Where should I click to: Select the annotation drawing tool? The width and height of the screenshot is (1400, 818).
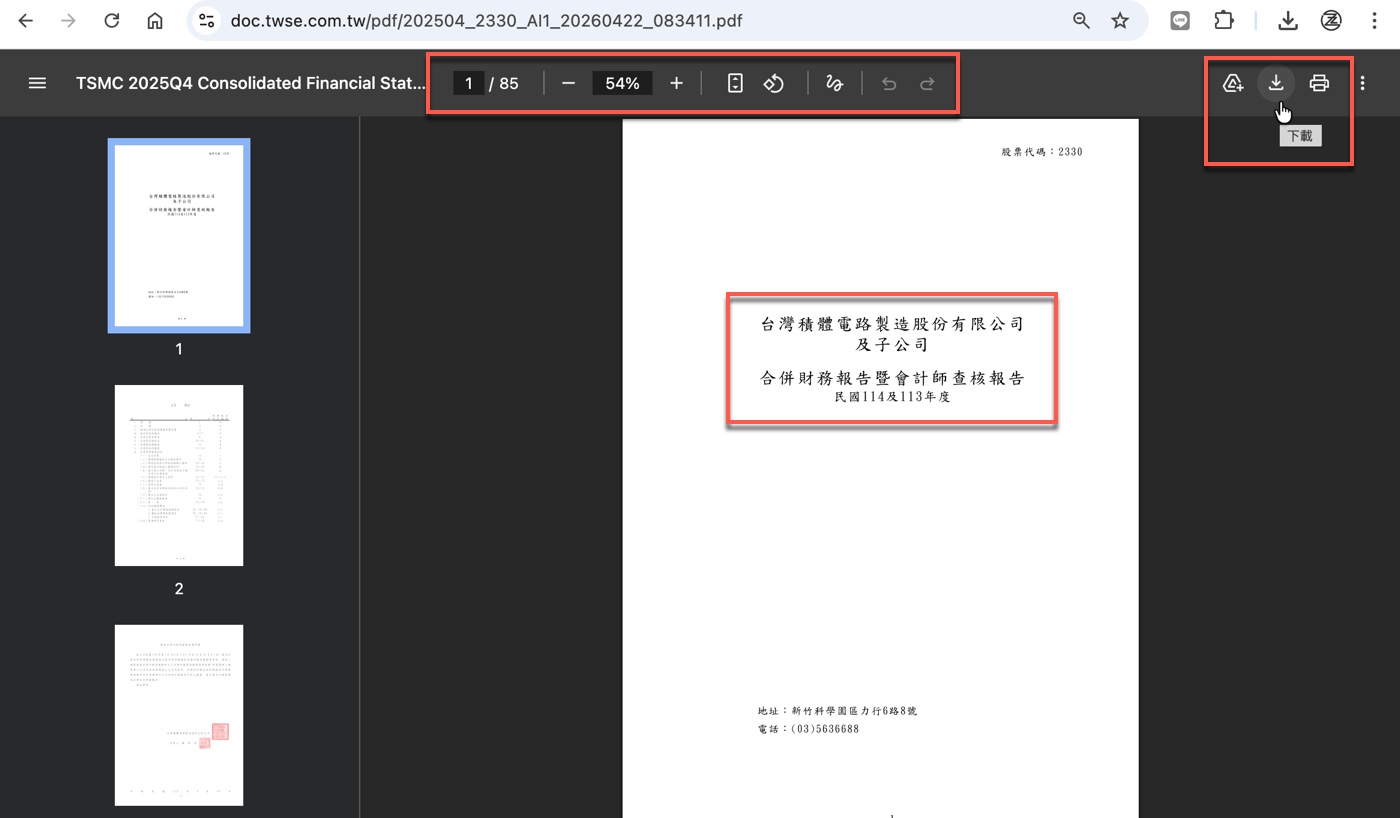tap(834, 83)
